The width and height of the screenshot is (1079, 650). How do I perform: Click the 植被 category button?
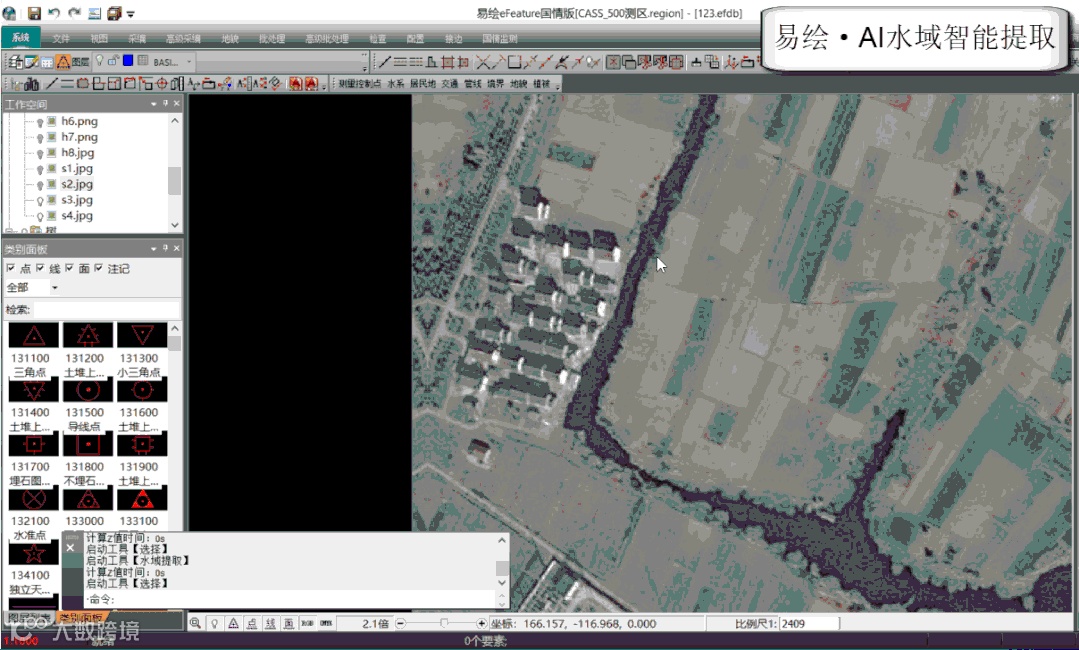pyautogui.click(x=542, y=84)
